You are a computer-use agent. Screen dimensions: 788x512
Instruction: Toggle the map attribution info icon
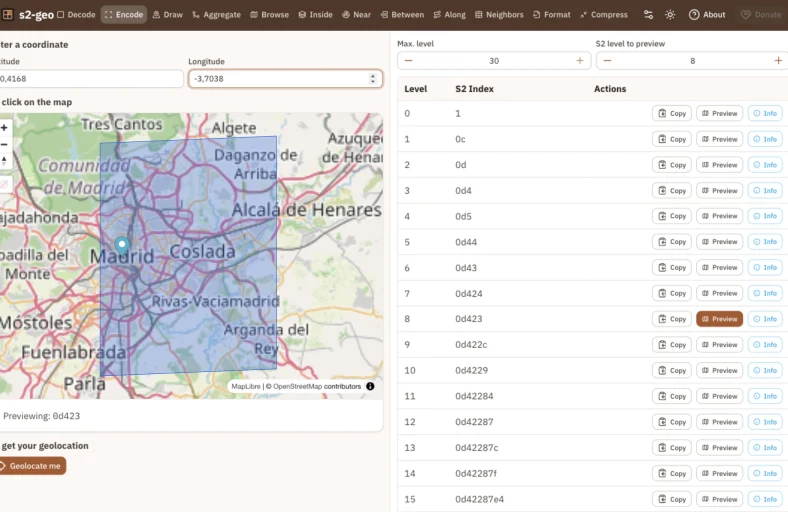[370, 386]
